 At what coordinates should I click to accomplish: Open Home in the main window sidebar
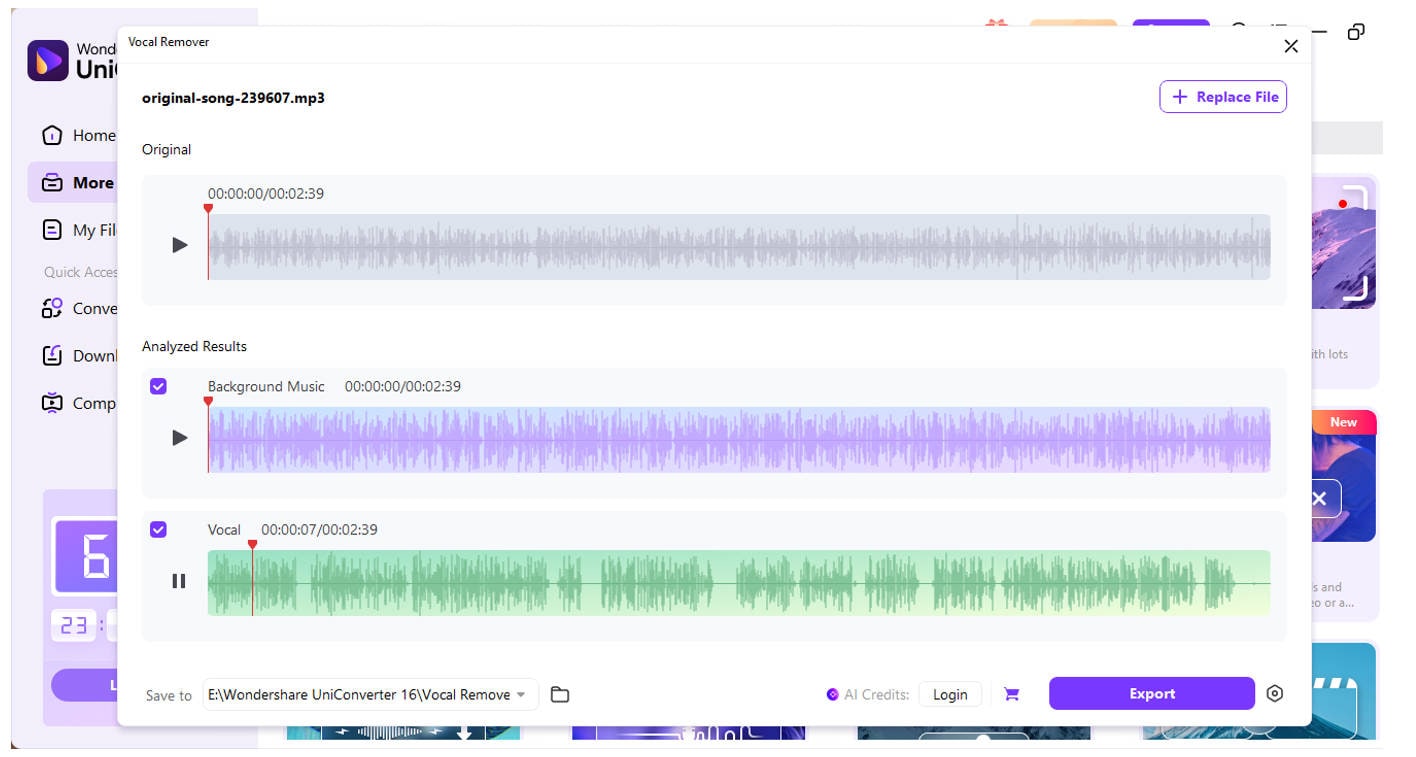click(x=78, y=135)
